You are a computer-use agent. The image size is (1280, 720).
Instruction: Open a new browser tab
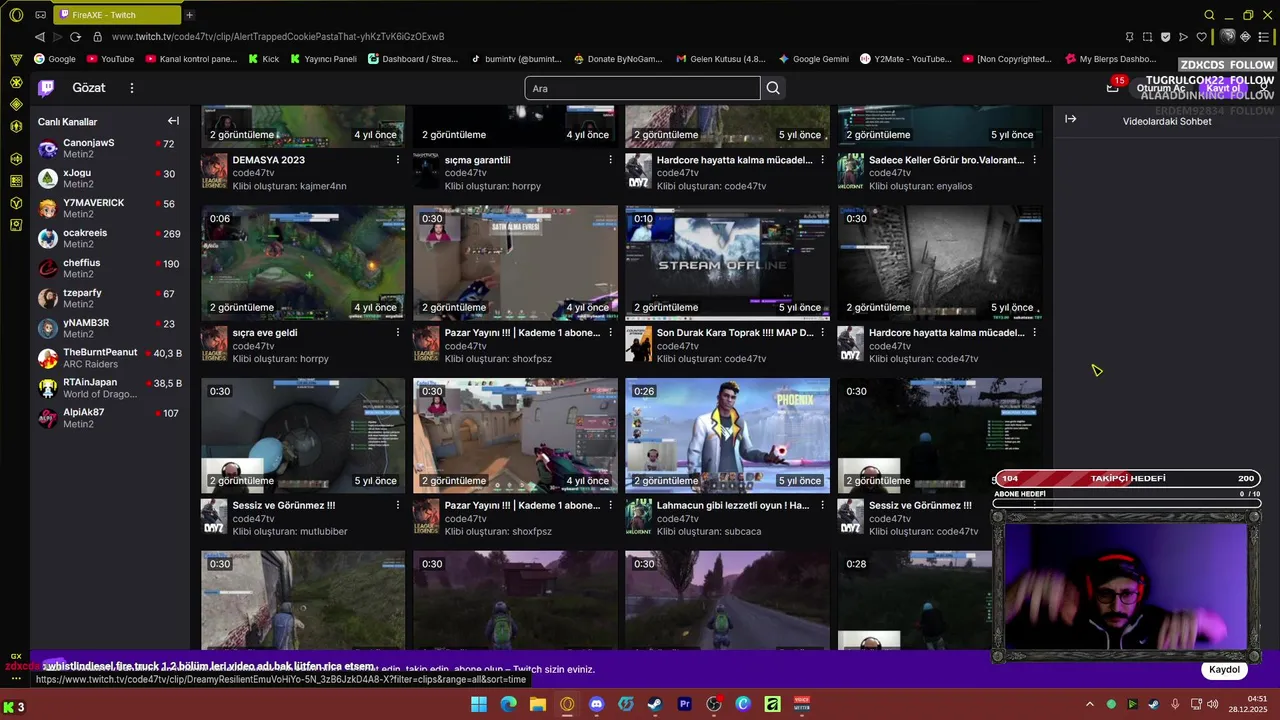point(189,15)
